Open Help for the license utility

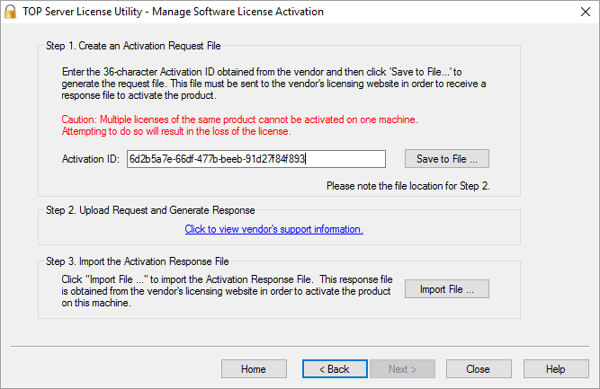click(556, 369)
